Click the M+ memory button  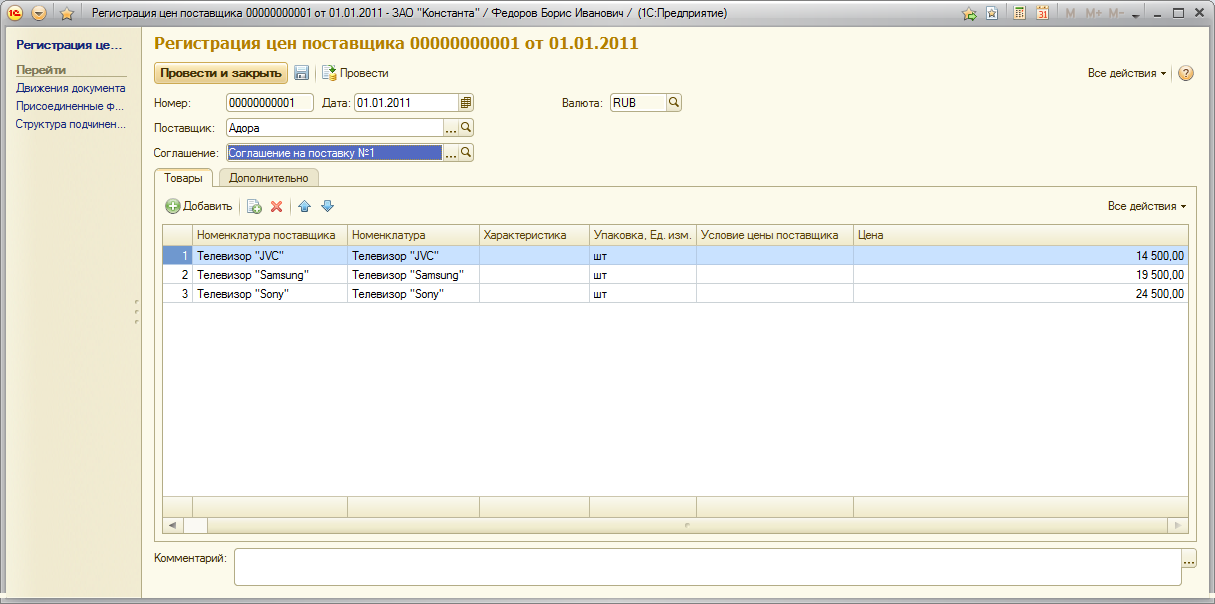coord(1094,14)
